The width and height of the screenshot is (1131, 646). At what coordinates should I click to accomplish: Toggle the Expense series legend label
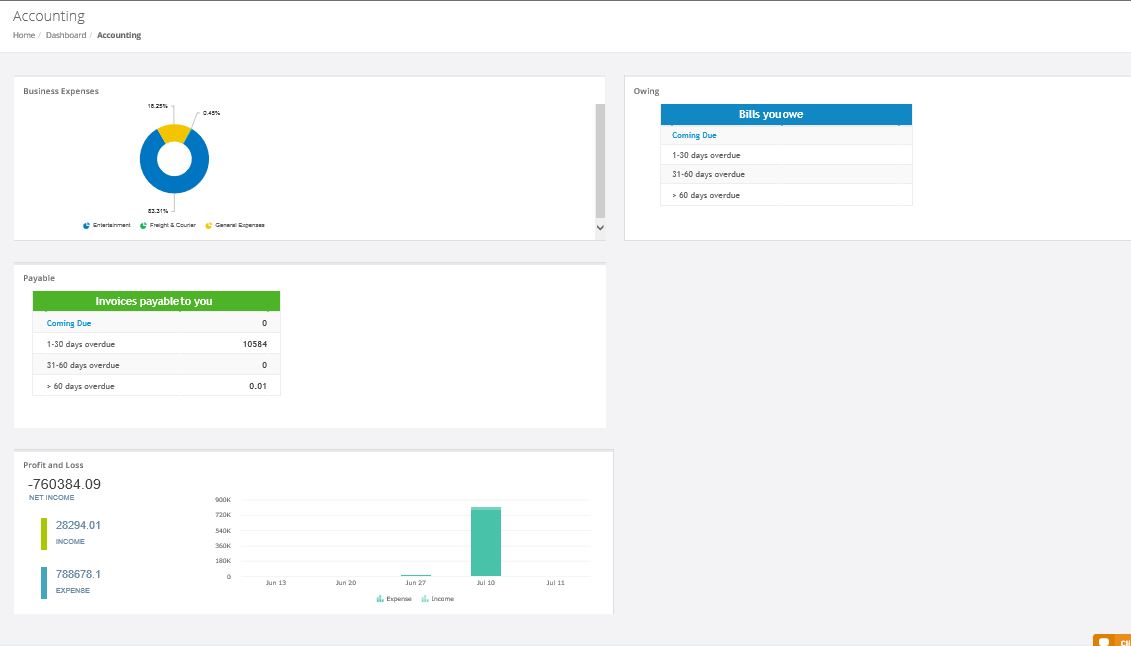[399, 599]
